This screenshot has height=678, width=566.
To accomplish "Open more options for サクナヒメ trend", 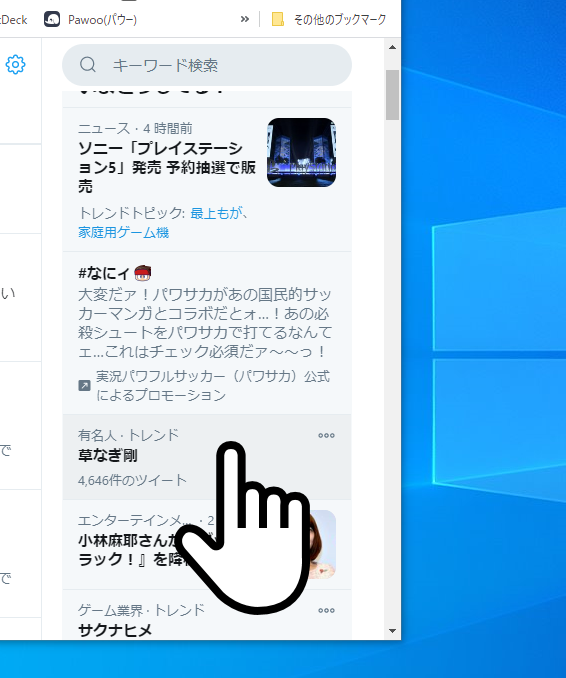I will pyautogui.click(x=326, y=611).
